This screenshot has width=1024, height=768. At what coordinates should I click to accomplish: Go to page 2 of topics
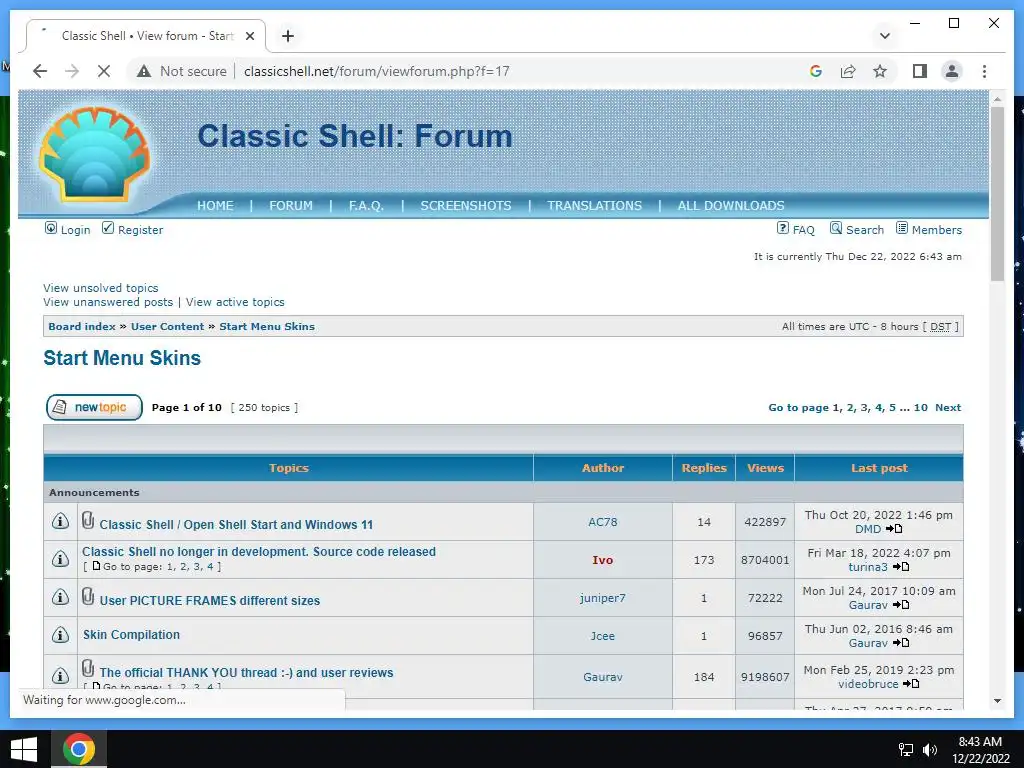tap(850, 408)
